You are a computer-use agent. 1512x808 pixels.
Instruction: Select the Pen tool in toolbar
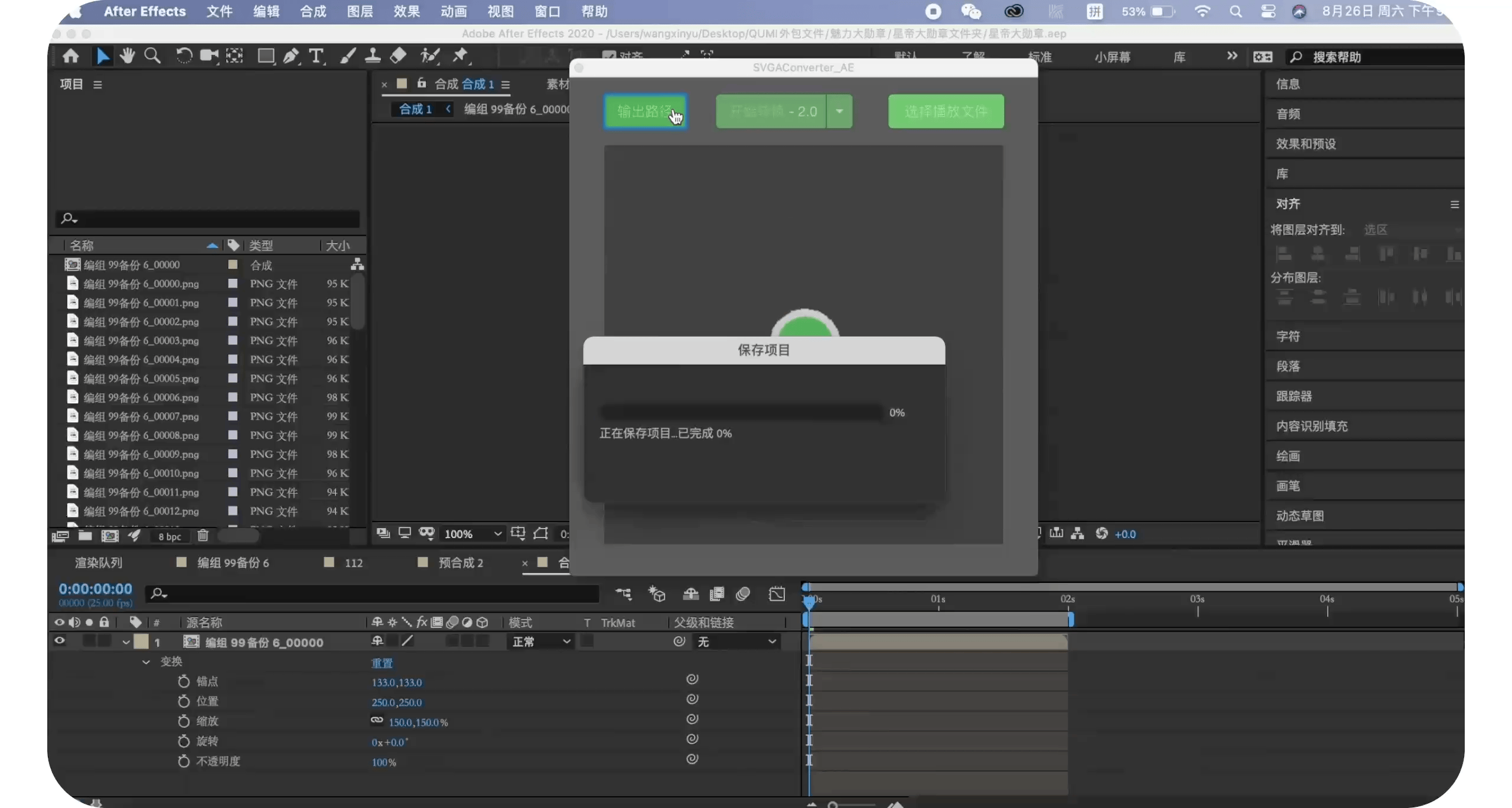click(x=291, y=56)
